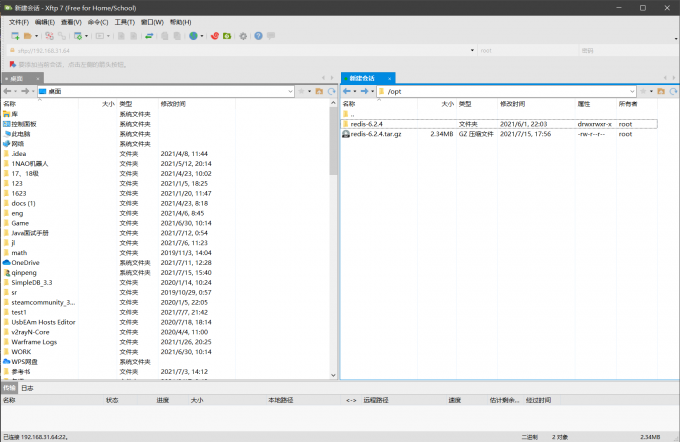Select the OneDrive item in the local list
The height and width of the screenshot is (442, 680).
[25, 263]
